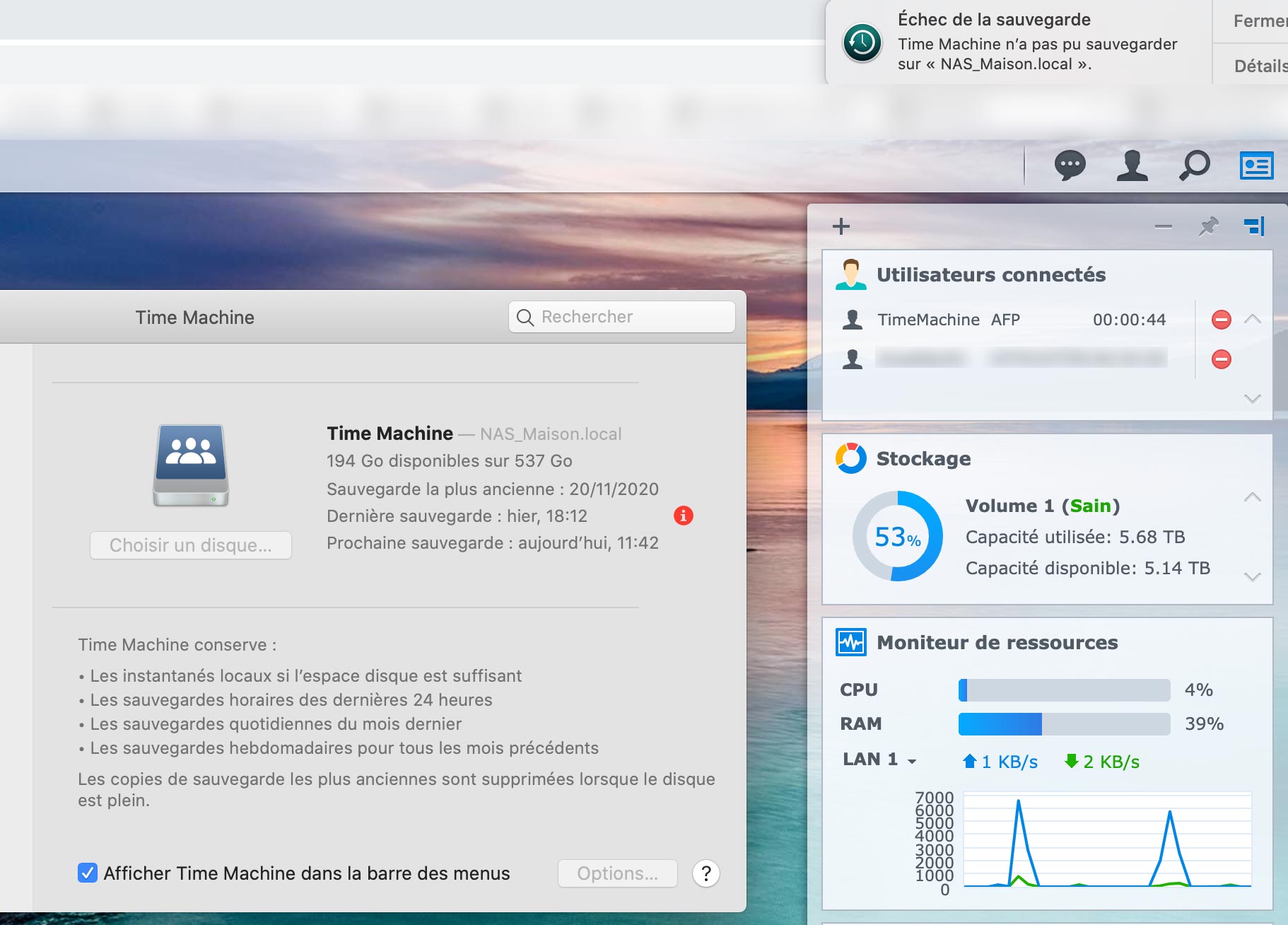Add a widget with the plus icon
The image size is (1288, 925).
pyautogui.click(x=841, y=226)
